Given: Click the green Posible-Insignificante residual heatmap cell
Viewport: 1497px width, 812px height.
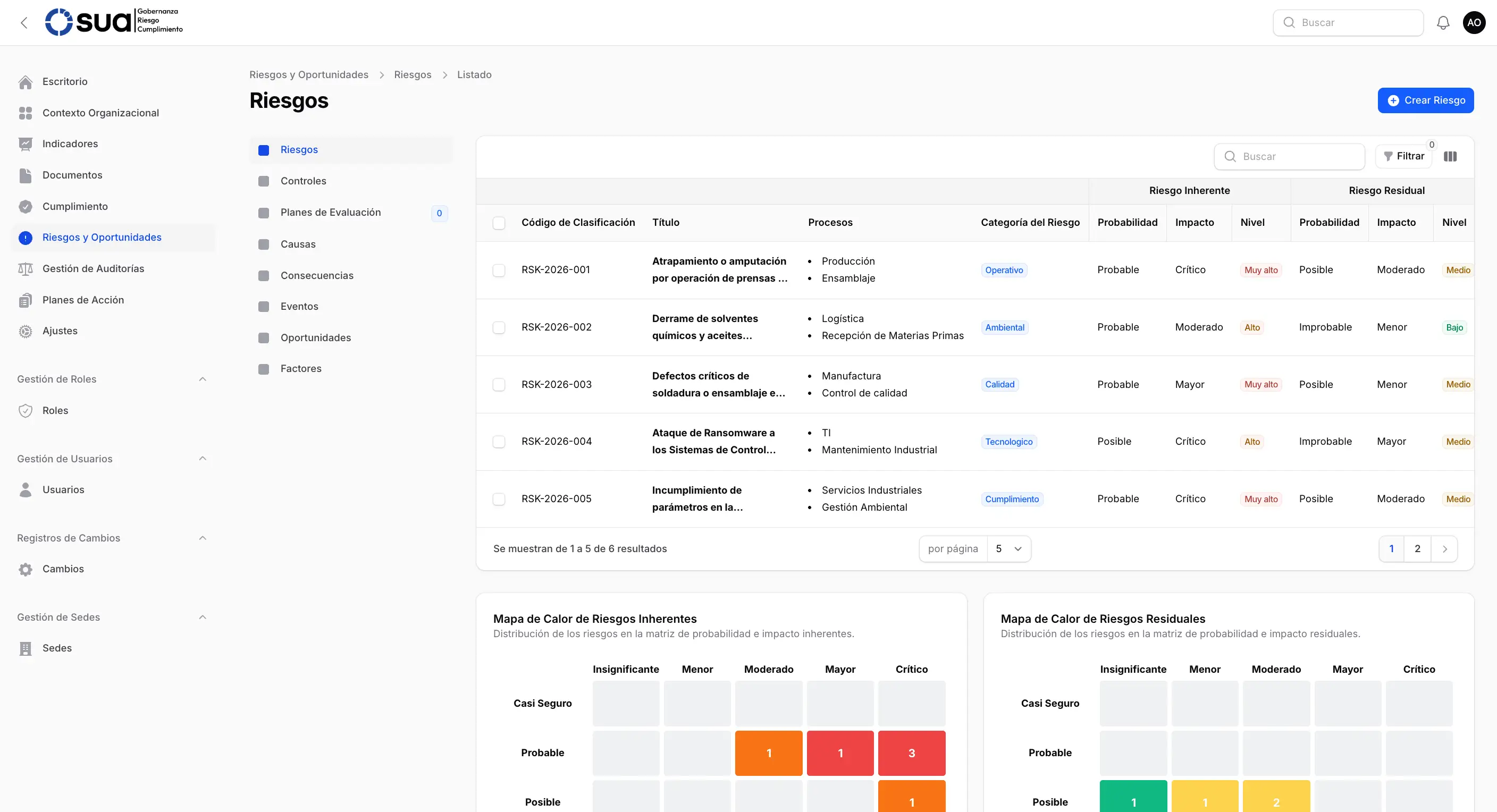Looking at the screenshot, I should point(1133,796).
